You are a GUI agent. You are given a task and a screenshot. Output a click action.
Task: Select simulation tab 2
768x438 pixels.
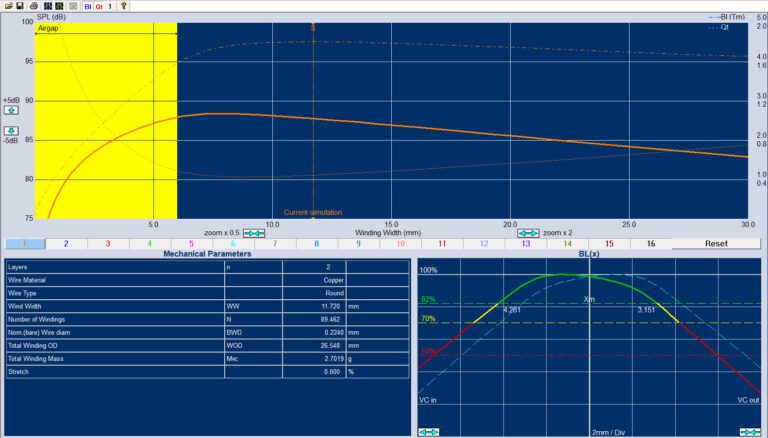click(x=64, y=243)
